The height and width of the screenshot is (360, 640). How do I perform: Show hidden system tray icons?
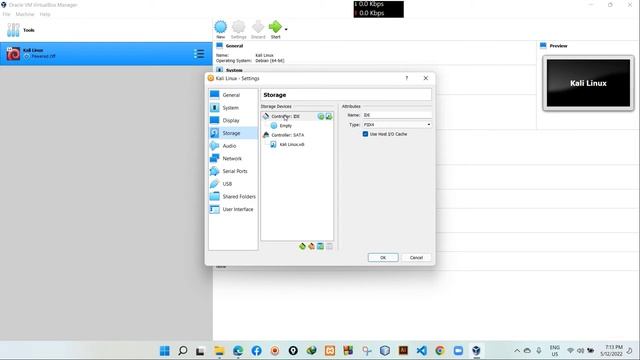517,351
